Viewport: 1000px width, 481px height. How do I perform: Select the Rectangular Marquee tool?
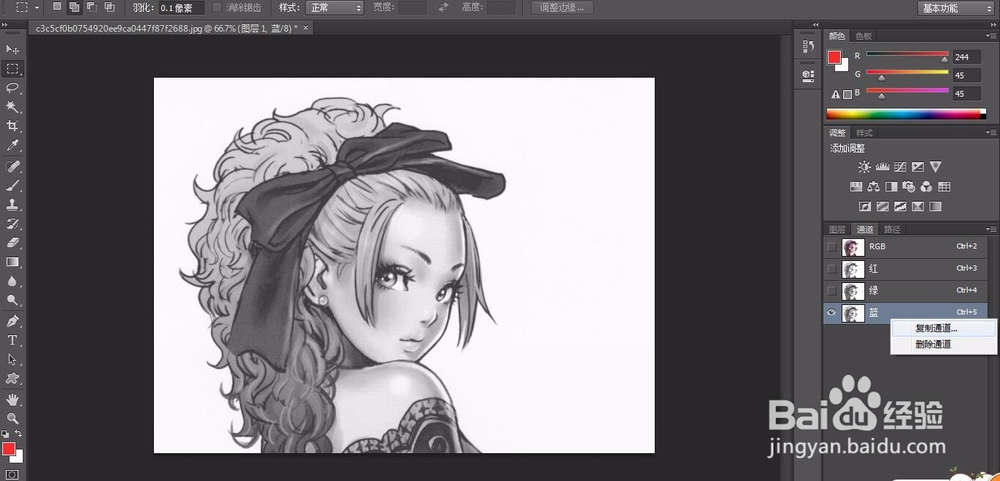12,68
